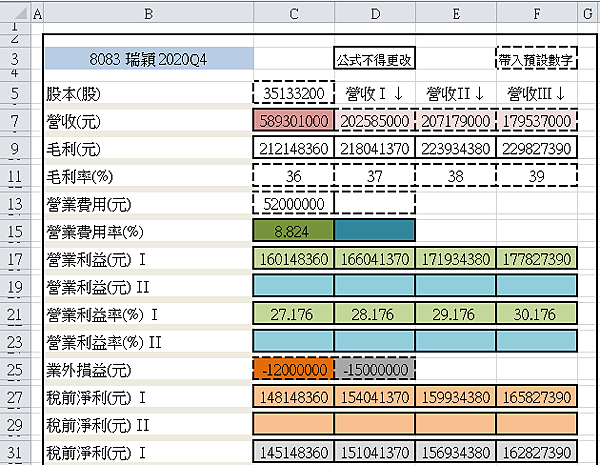
Task: Select operating income cell 166041370
Action: (x=375, y=259)
